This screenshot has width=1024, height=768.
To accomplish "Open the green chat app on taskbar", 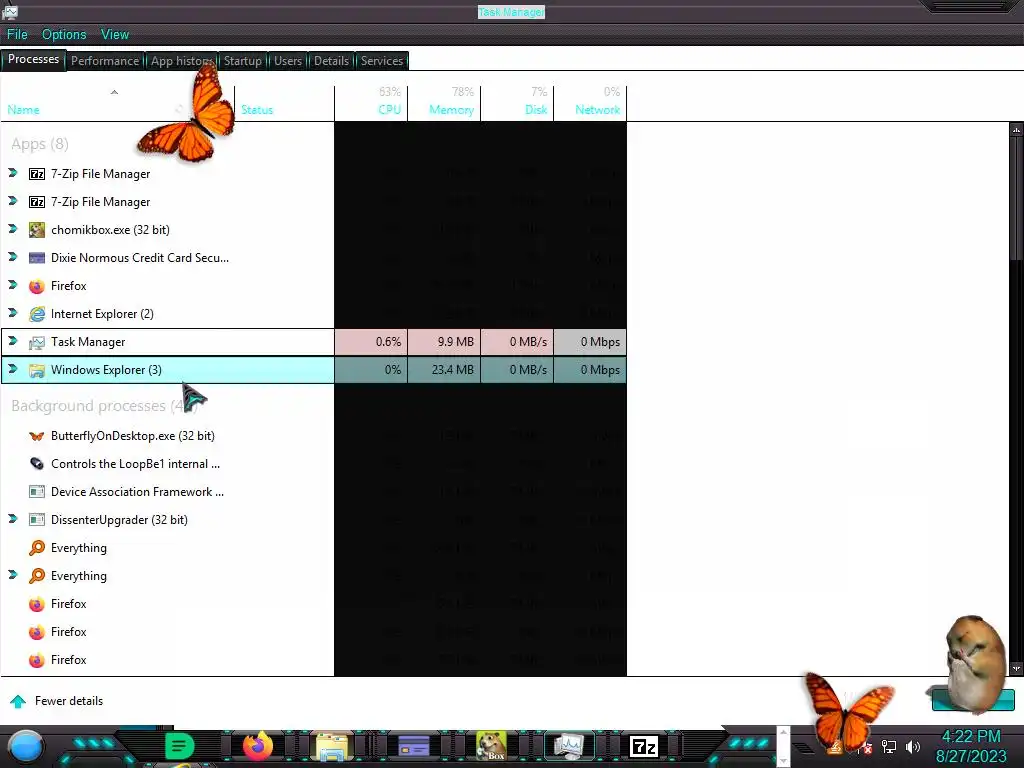I will (179, 746).
